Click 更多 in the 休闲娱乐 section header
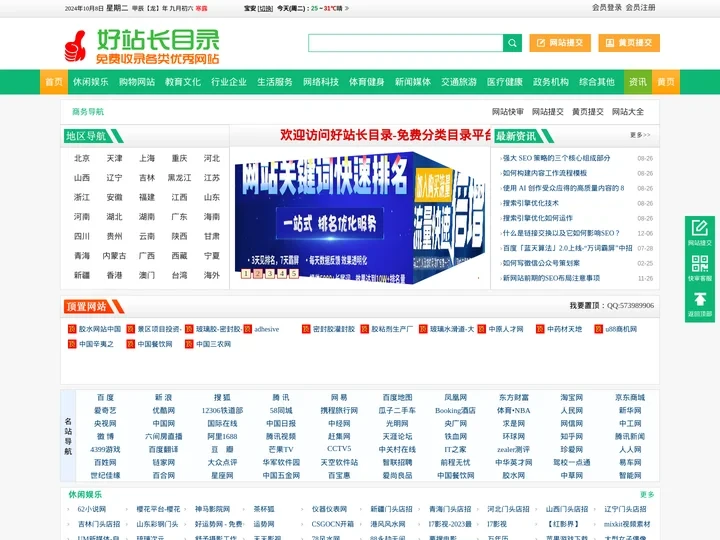The image size is (720, 540). click(x=647, y=495)
